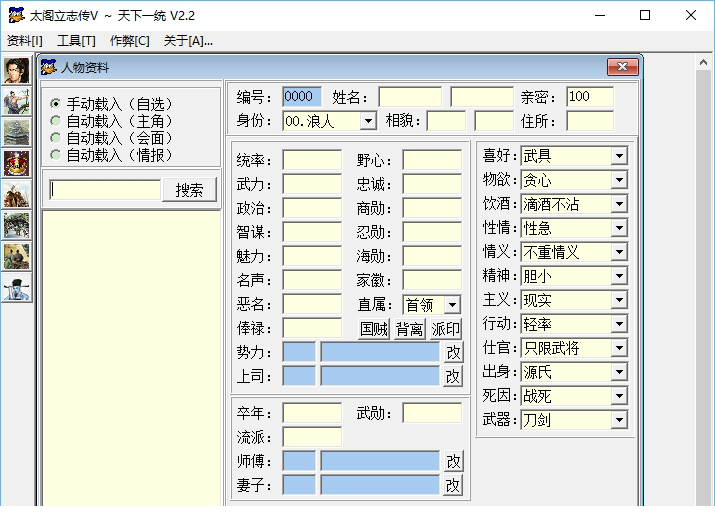The image size is (715, 526).
Task: Open the 工具[T] menu
Action: (76, 41)
